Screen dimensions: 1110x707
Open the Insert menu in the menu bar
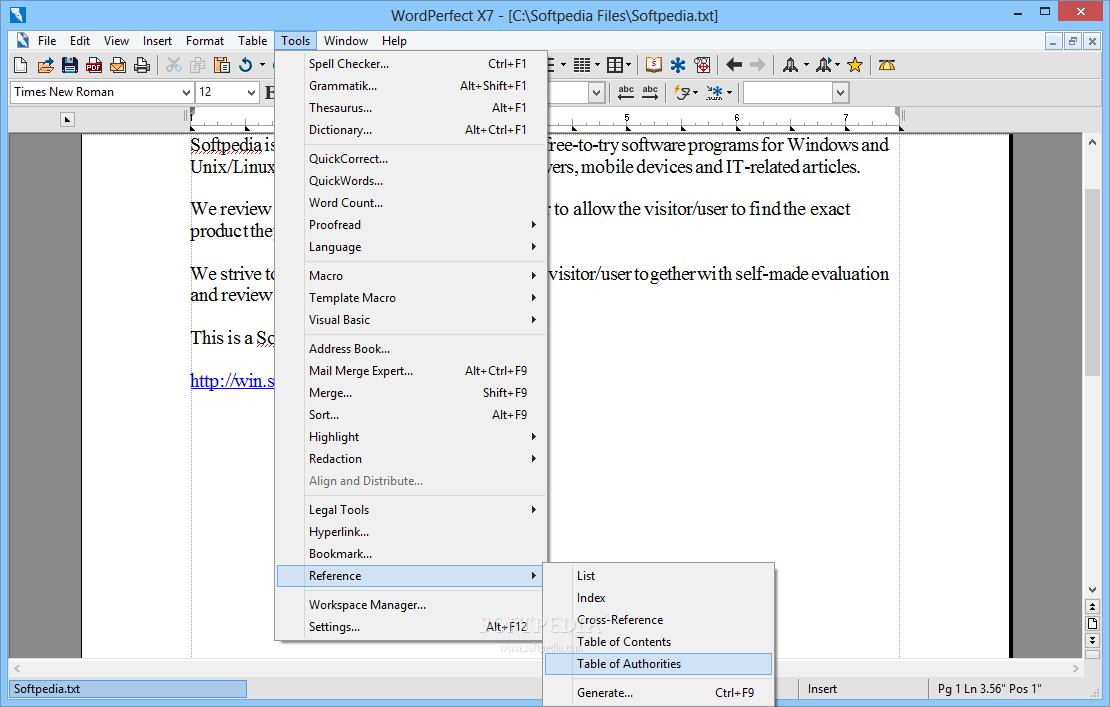[157, 41]
